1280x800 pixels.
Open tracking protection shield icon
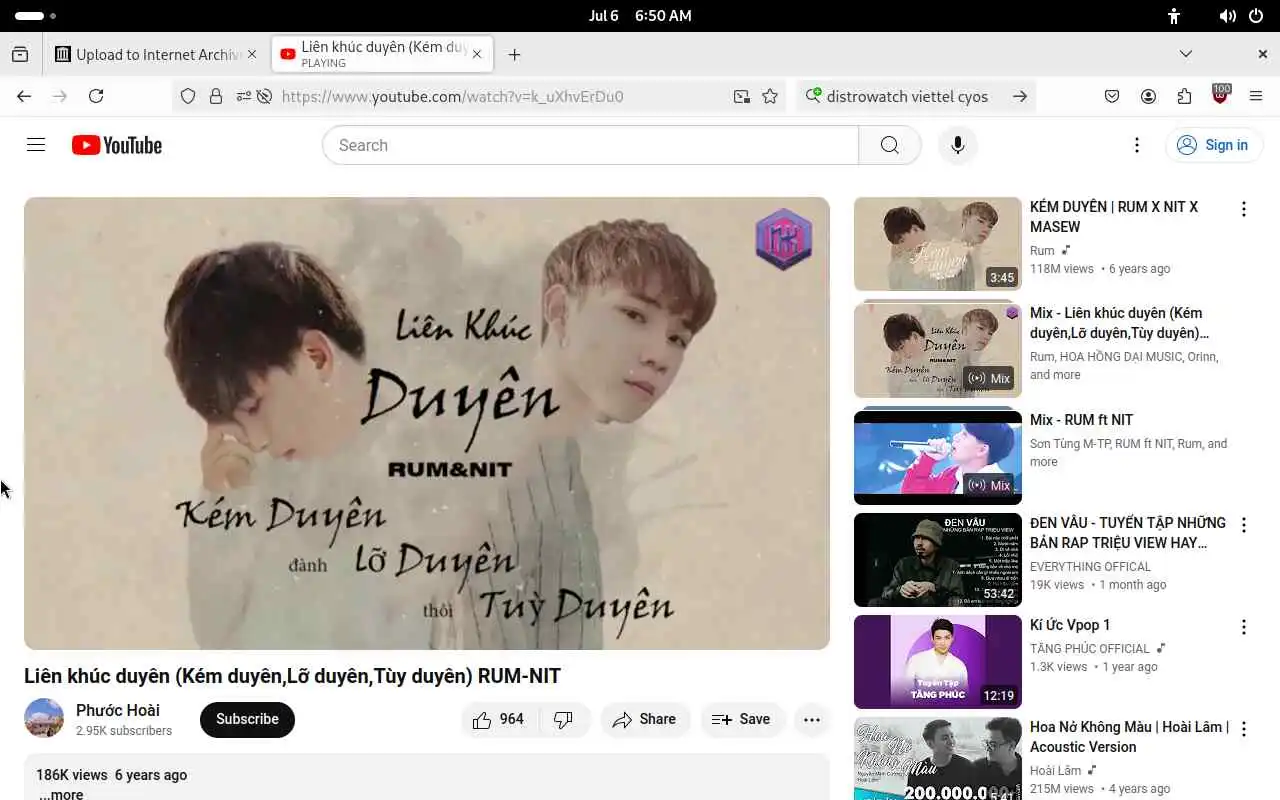(188, 96)
